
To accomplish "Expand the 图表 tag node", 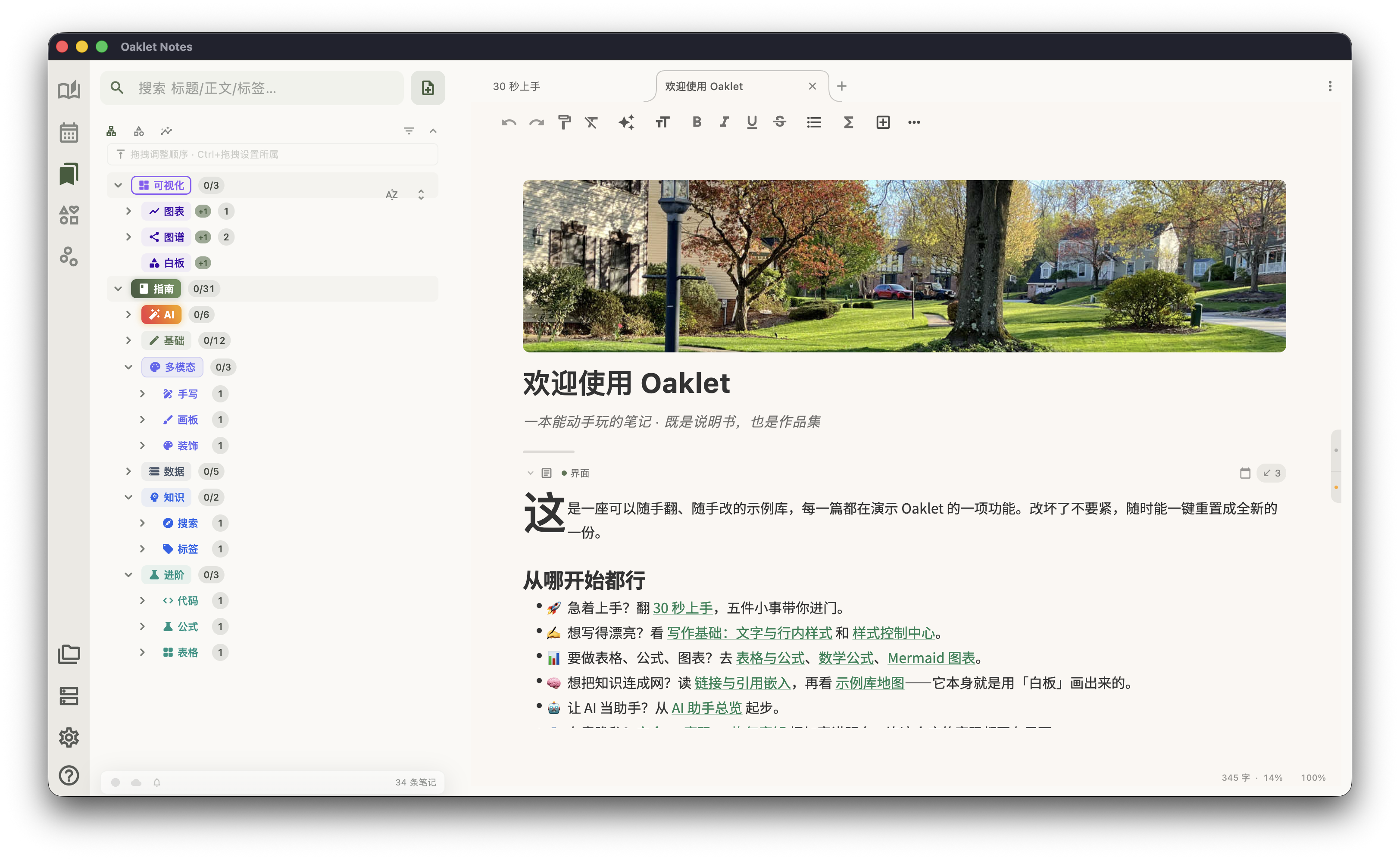I will coord(128,211).
